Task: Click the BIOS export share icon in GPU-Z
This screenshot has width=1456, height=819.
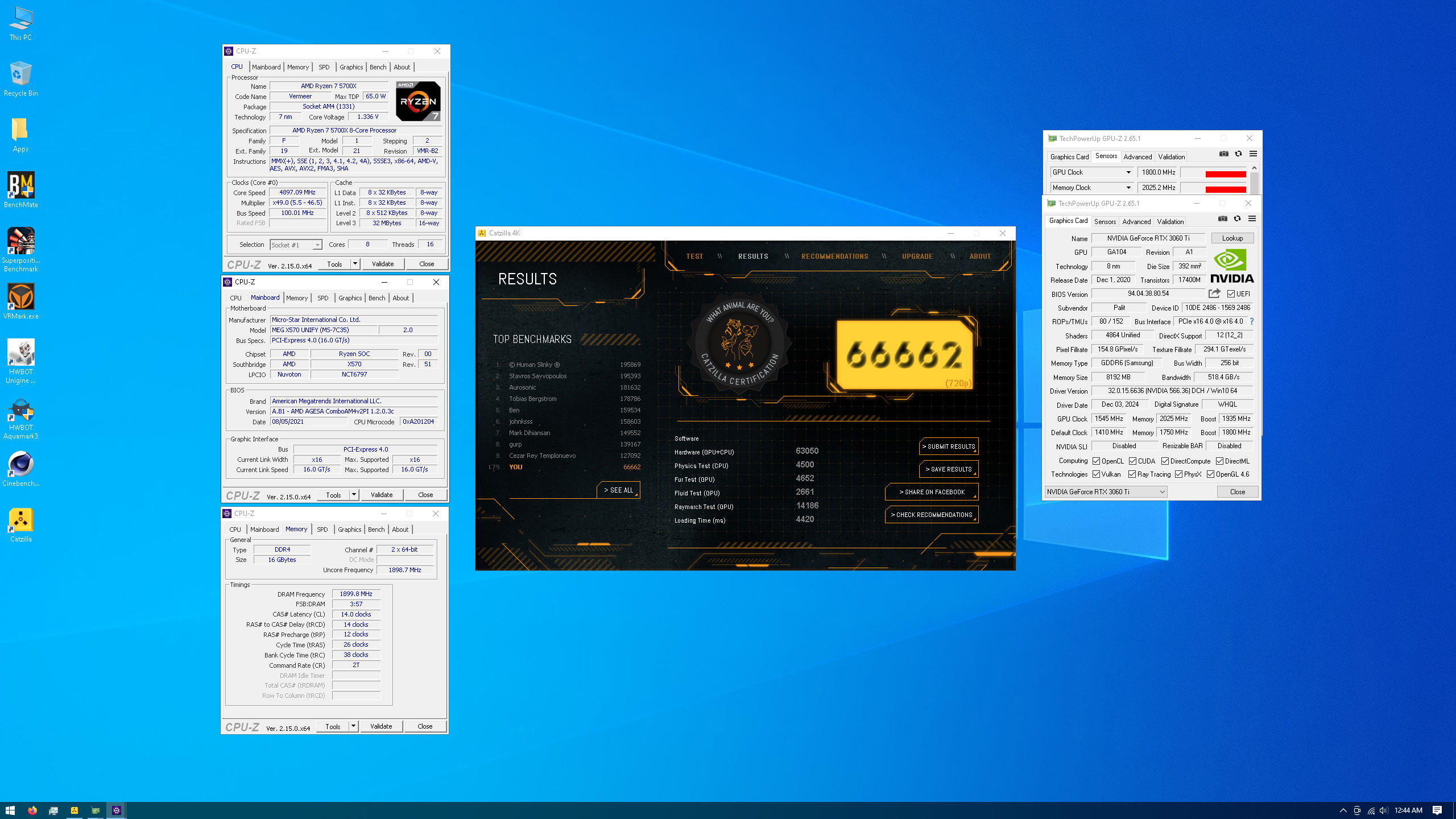Action: (x=1214, y=293)
